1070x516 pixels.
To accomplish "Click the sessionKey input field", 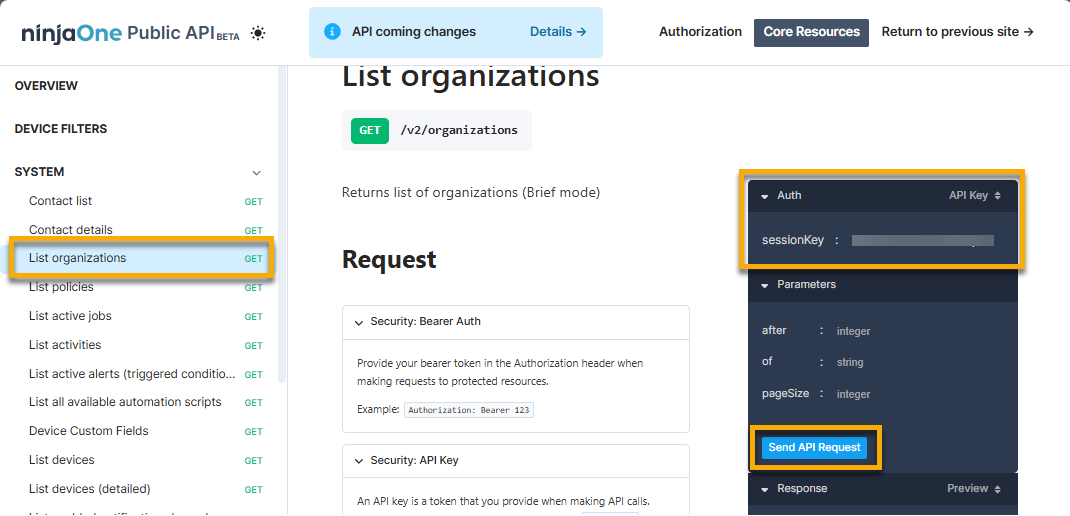I will click(923, 240).
